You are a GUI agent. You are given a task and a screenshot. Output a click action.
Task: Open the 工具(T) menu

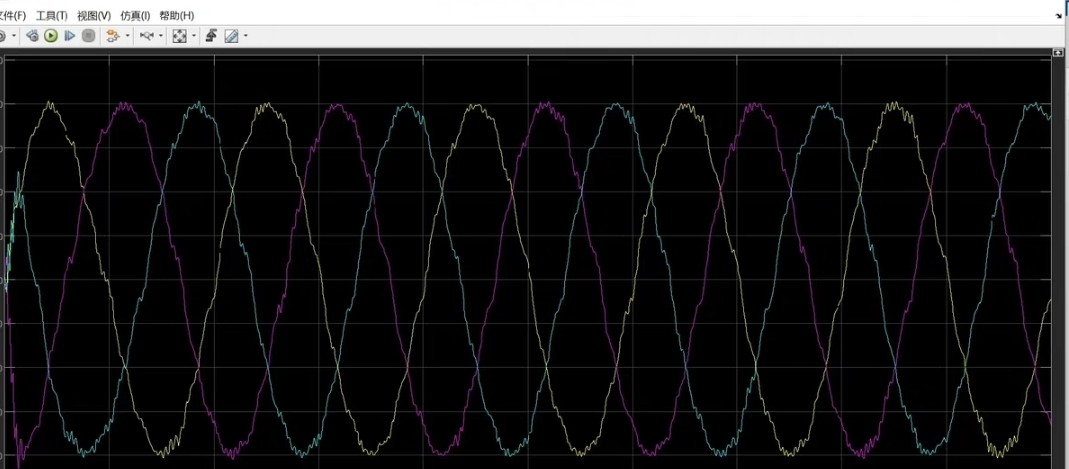click(52, 16)
